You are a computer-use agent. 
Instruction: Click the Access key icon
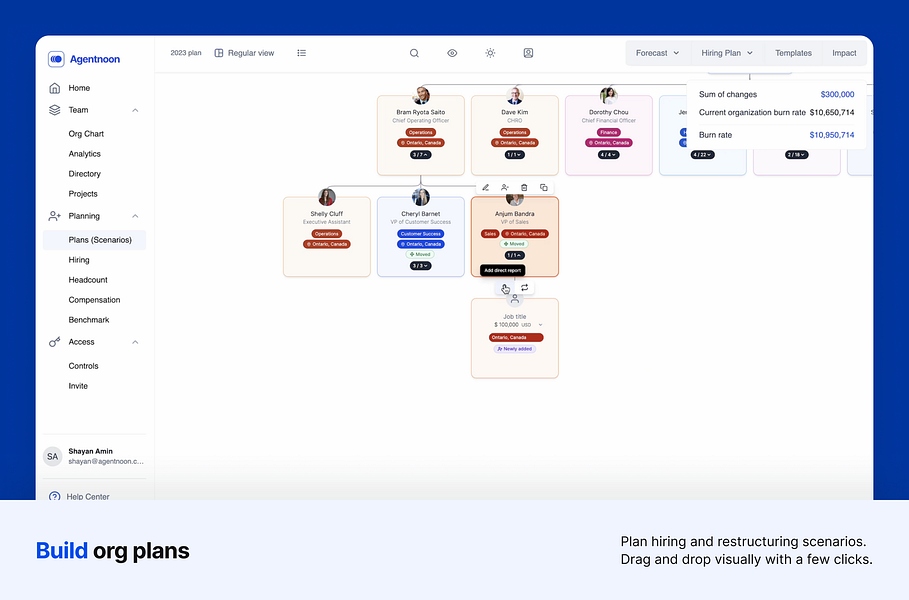[x=54, y=342]
